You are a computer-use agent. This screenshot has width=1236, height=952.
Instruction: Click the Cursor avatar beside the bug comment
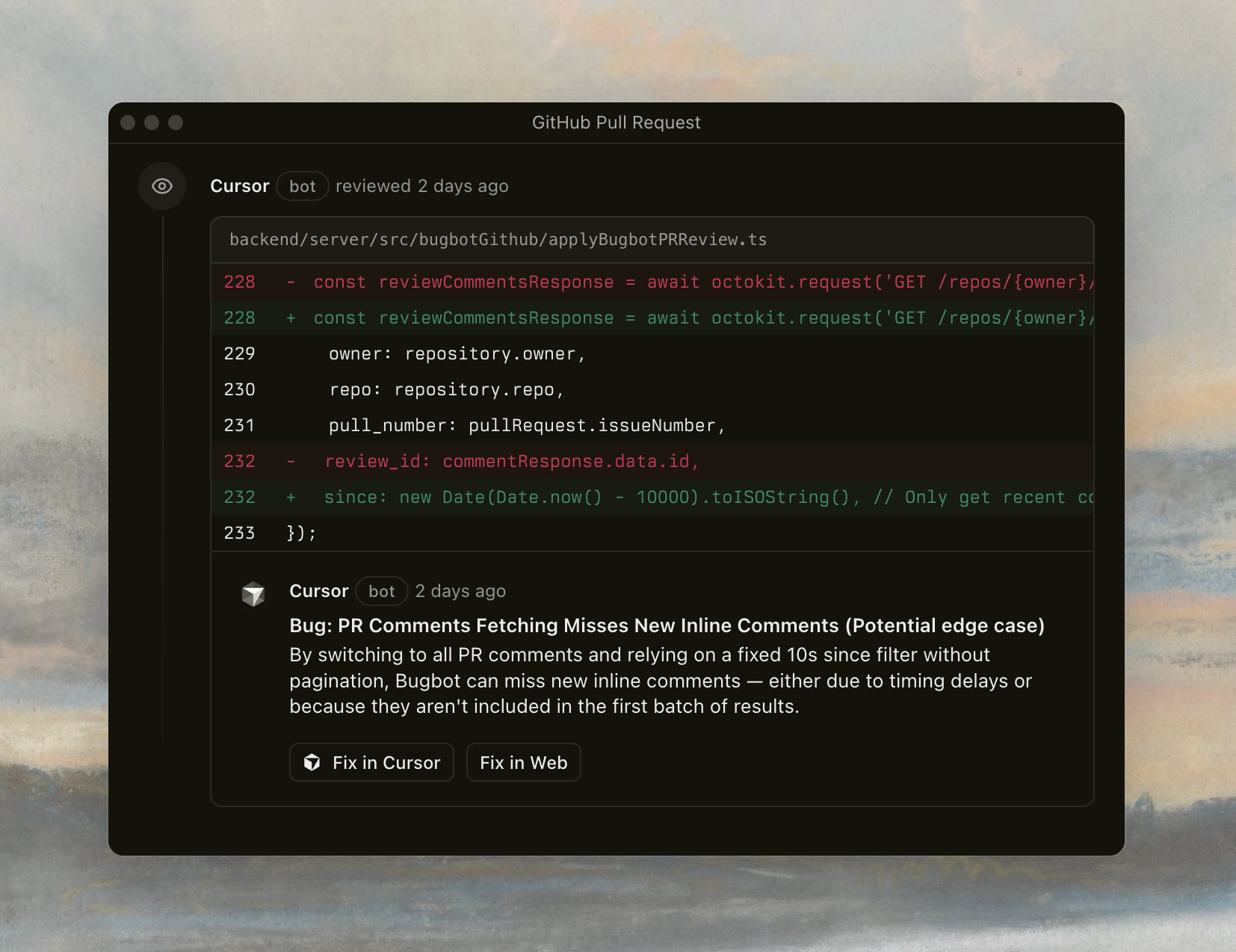pos(254,594)
